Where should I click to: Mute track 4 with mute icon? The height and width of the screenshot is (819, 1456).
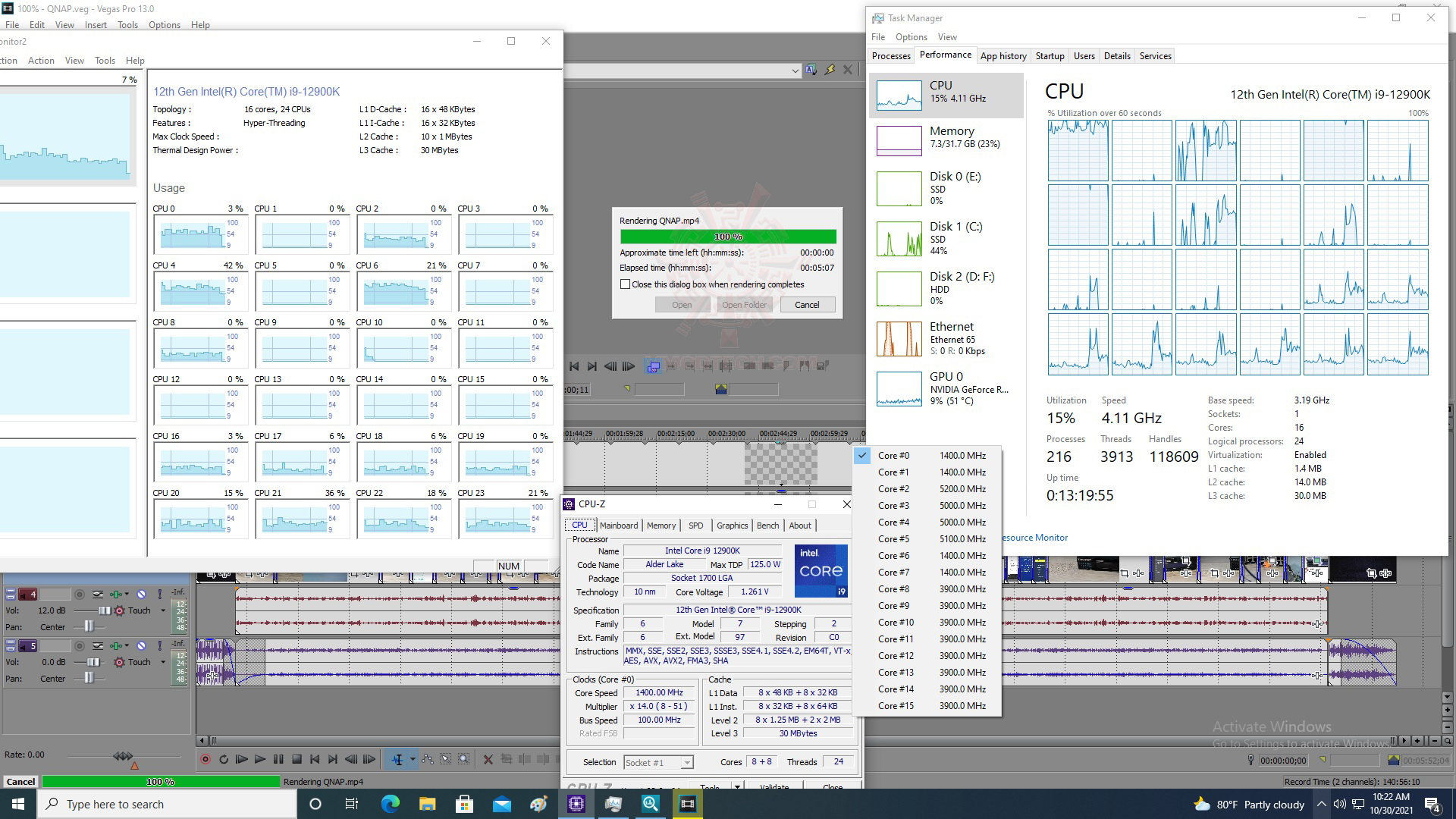[x=141, y=595]
